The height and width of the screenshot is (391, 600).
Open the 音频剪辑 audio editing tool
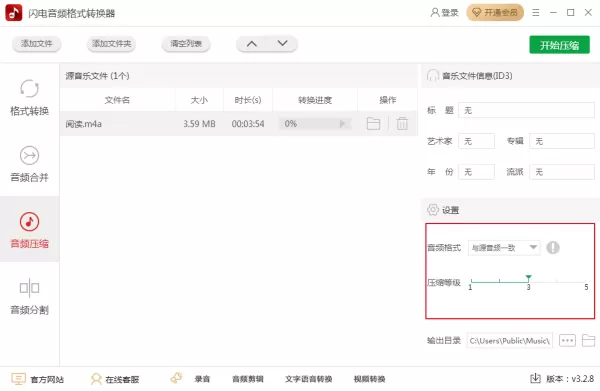point(248,379)
